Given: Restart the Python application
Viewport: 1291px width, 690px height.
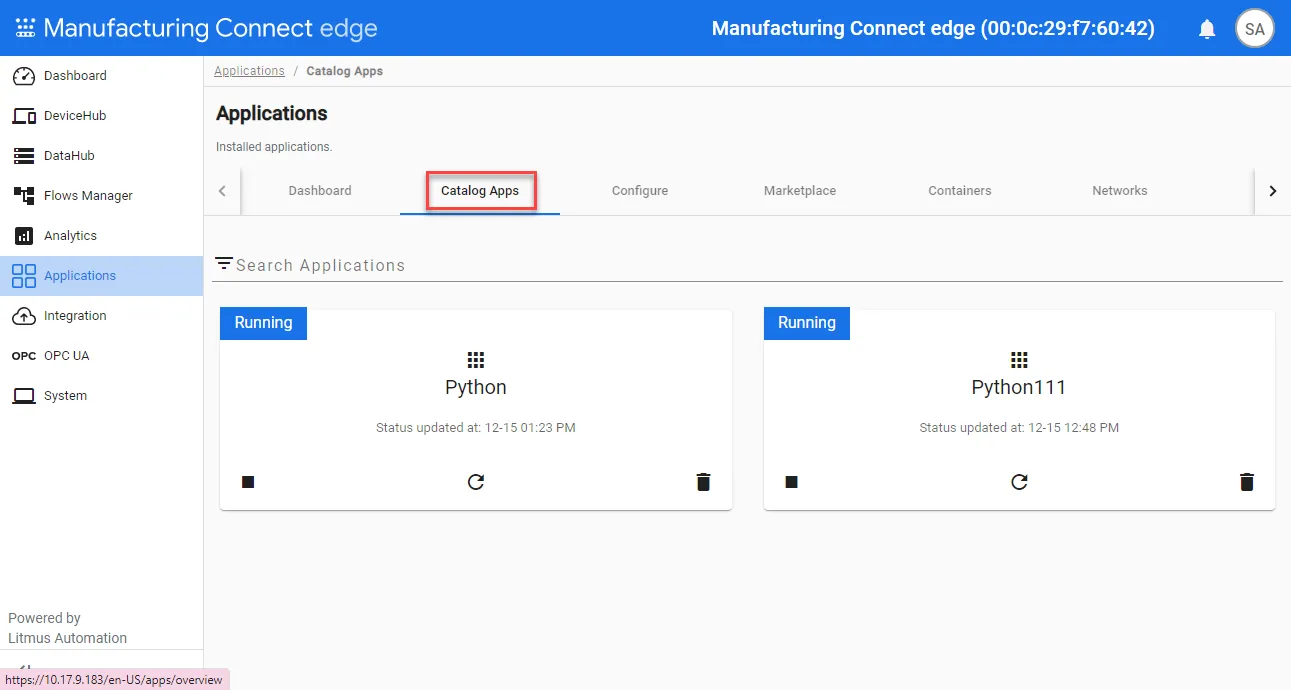Looking at the screenshot, I should tap(476, 482).
